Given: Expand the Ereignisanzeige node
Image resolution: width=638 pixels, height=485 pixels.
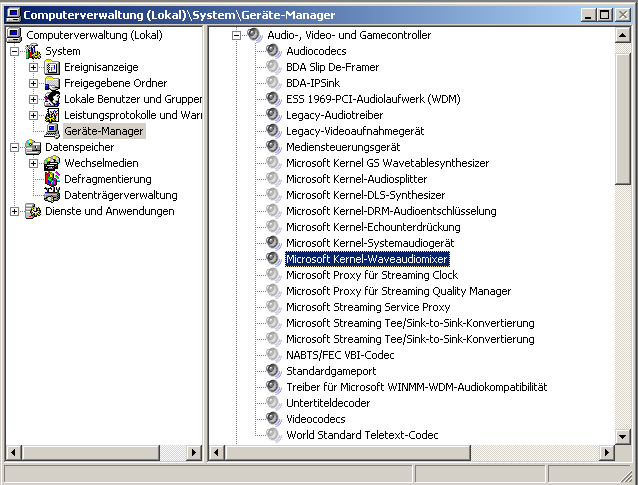Looking at the screenshot, I should pos(33,68).
